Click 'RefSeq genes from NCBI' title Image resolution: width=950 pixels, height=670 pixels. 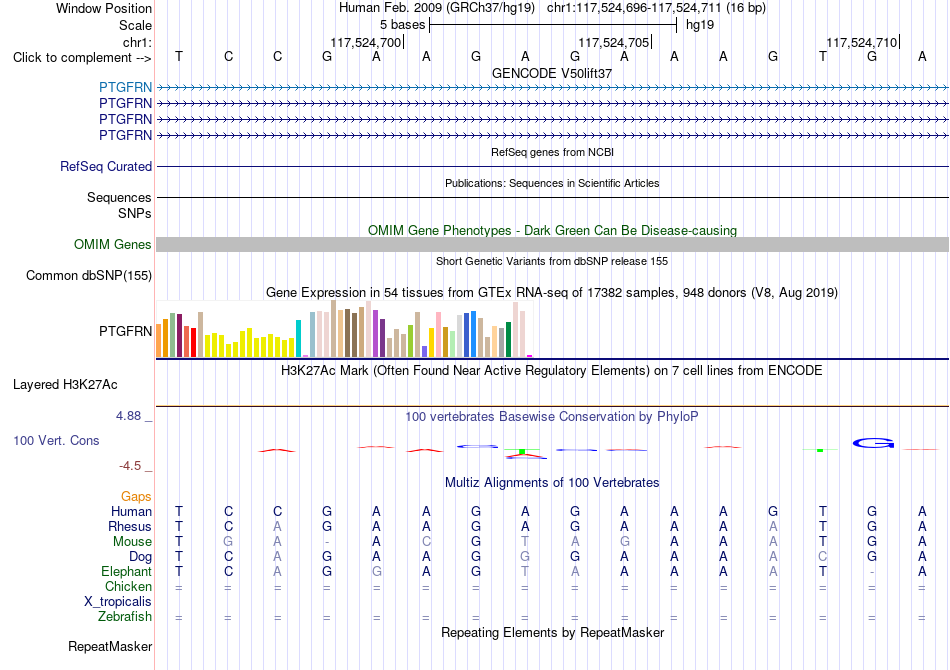552,152
